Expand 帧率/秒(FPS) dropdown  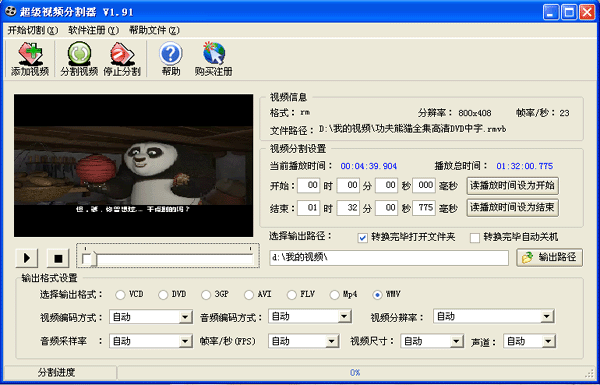[x=332, y=341]
